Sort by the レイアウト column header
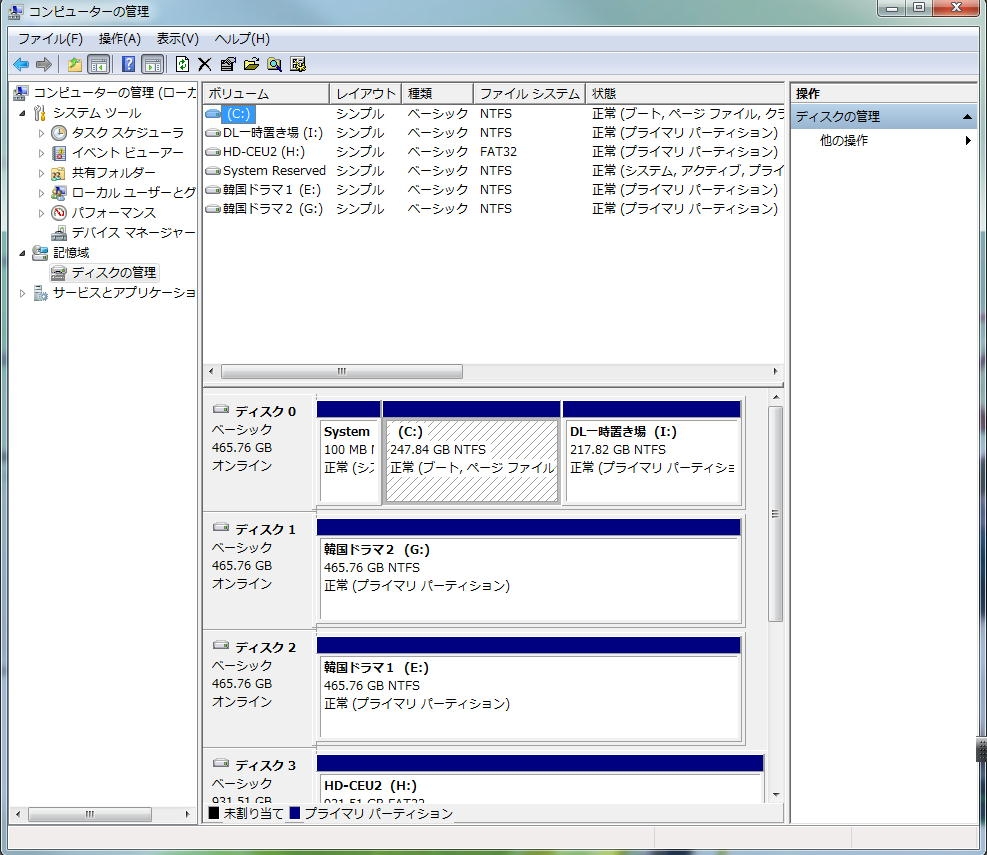This screenshot has height=855, width=987. pyautogui.click(x=365, y=94)
